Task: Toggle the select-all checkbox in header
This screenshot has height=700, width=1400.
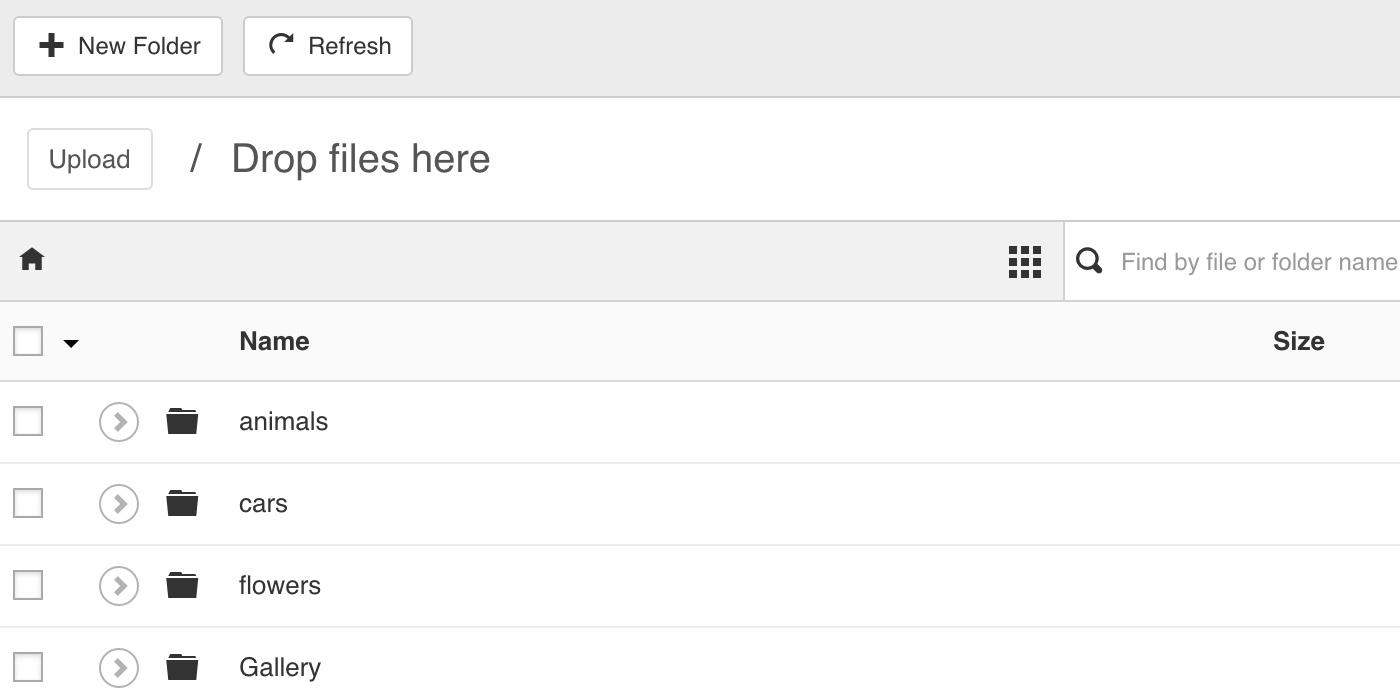Action: (x=28, y=341)
